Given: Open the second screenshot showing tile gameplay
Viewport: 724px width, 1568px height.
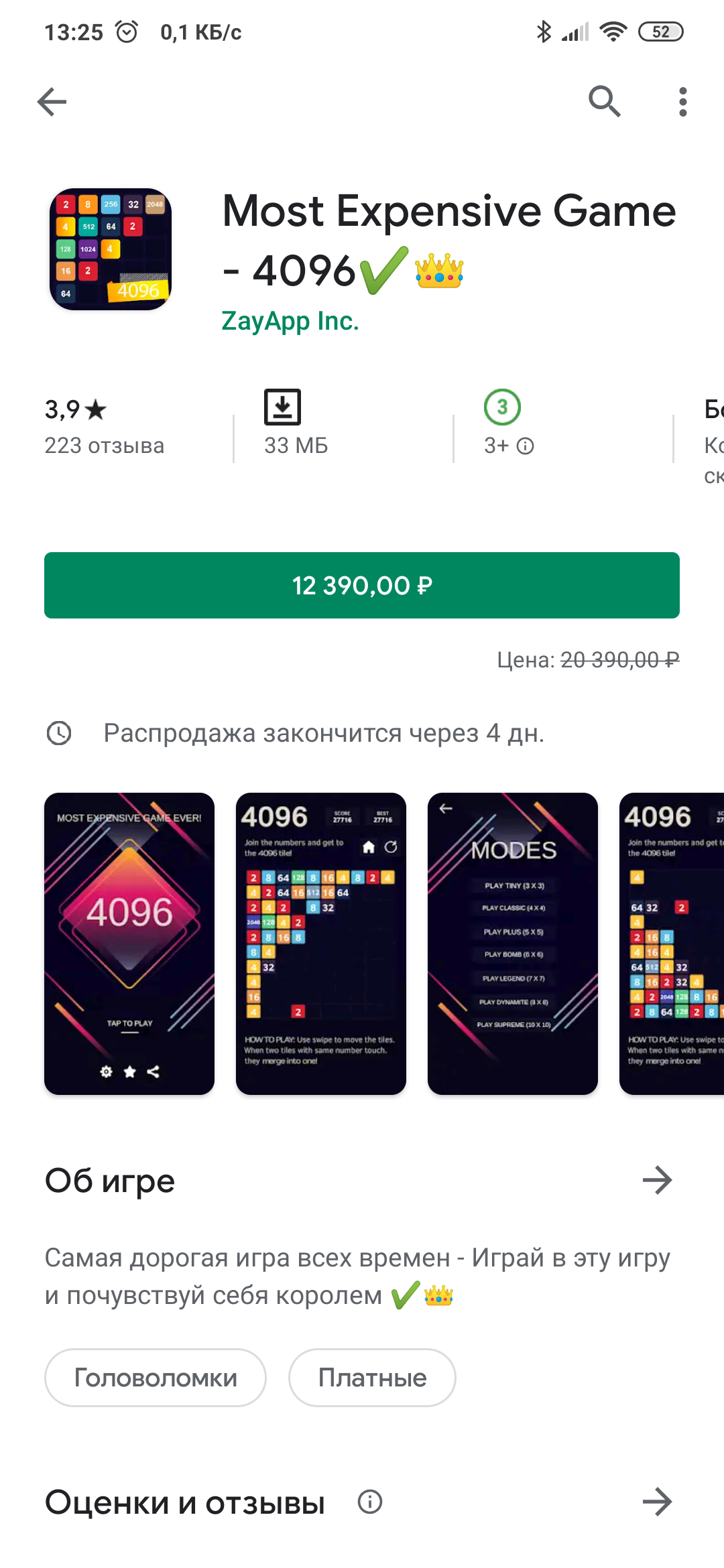Looking at the screenshot, I should [x=321, y=943].
